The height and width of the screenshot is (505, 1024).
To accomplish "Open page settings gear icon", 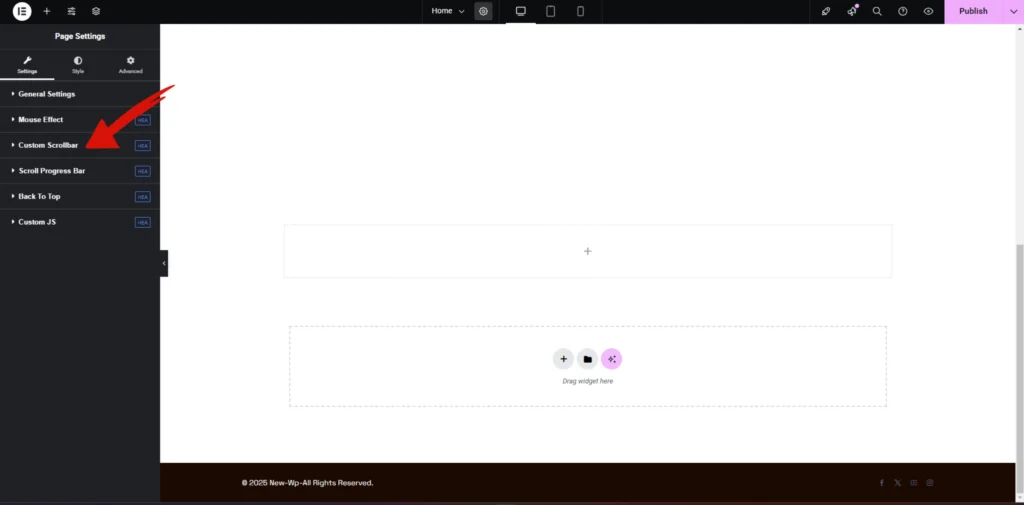I will 483,11.
